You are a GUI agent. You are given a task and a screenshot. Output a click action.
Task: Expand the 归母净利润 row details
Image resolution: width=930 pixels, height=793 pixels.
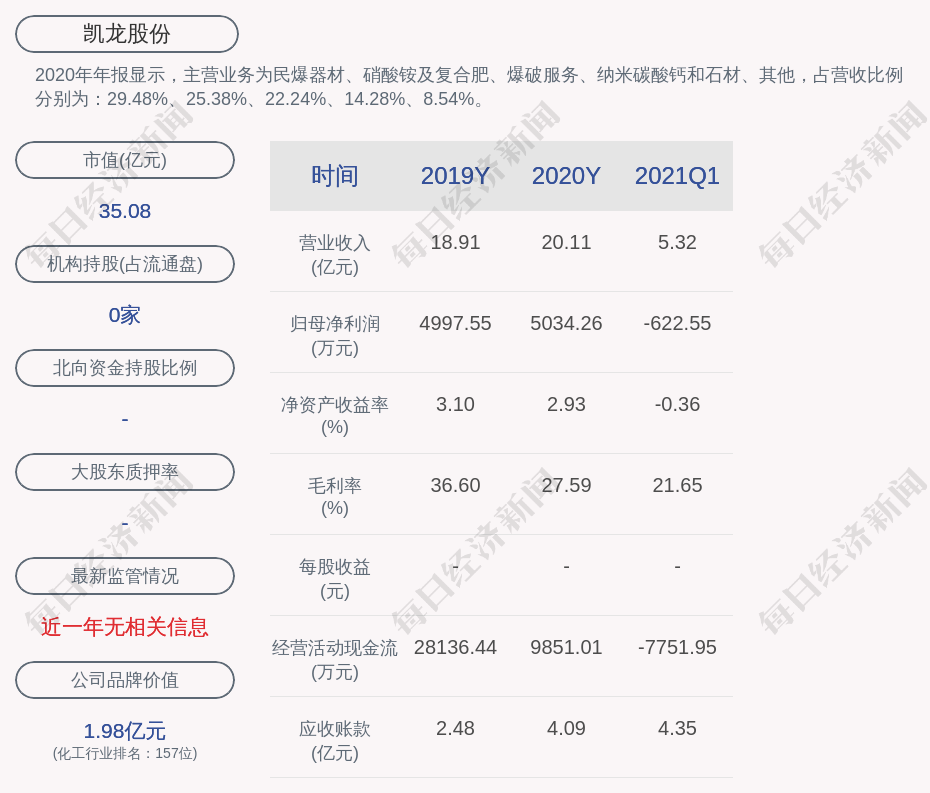click(333, 335)
